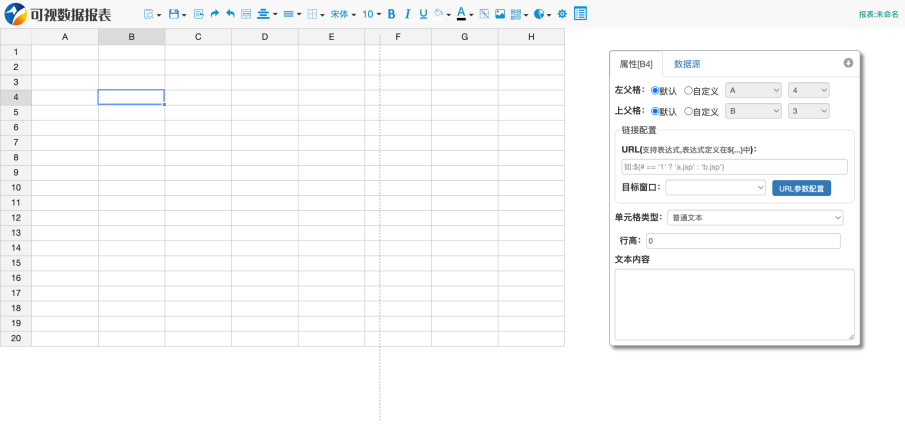
Task: Switch to the 数据源 tab
Action: 687,64
